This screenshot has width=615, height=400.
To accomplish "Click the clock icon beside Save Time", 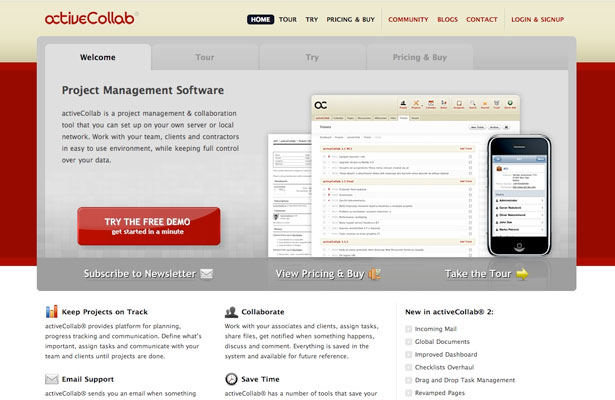I will (x=231, y=379).
